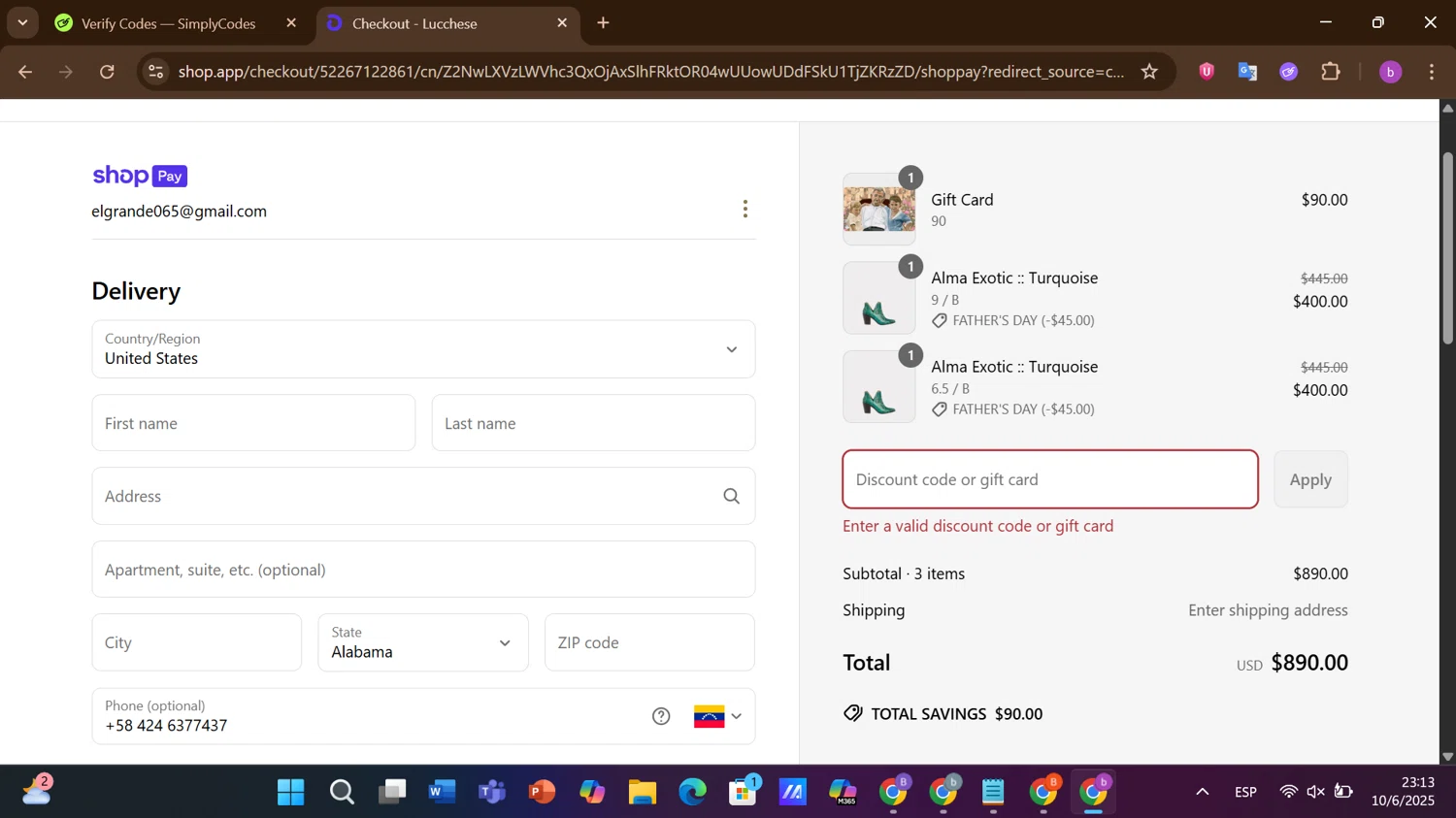The height and width of the screenshot is (818, 1456).
Task: Open the Windows Start menu
Action: point(291,793)
